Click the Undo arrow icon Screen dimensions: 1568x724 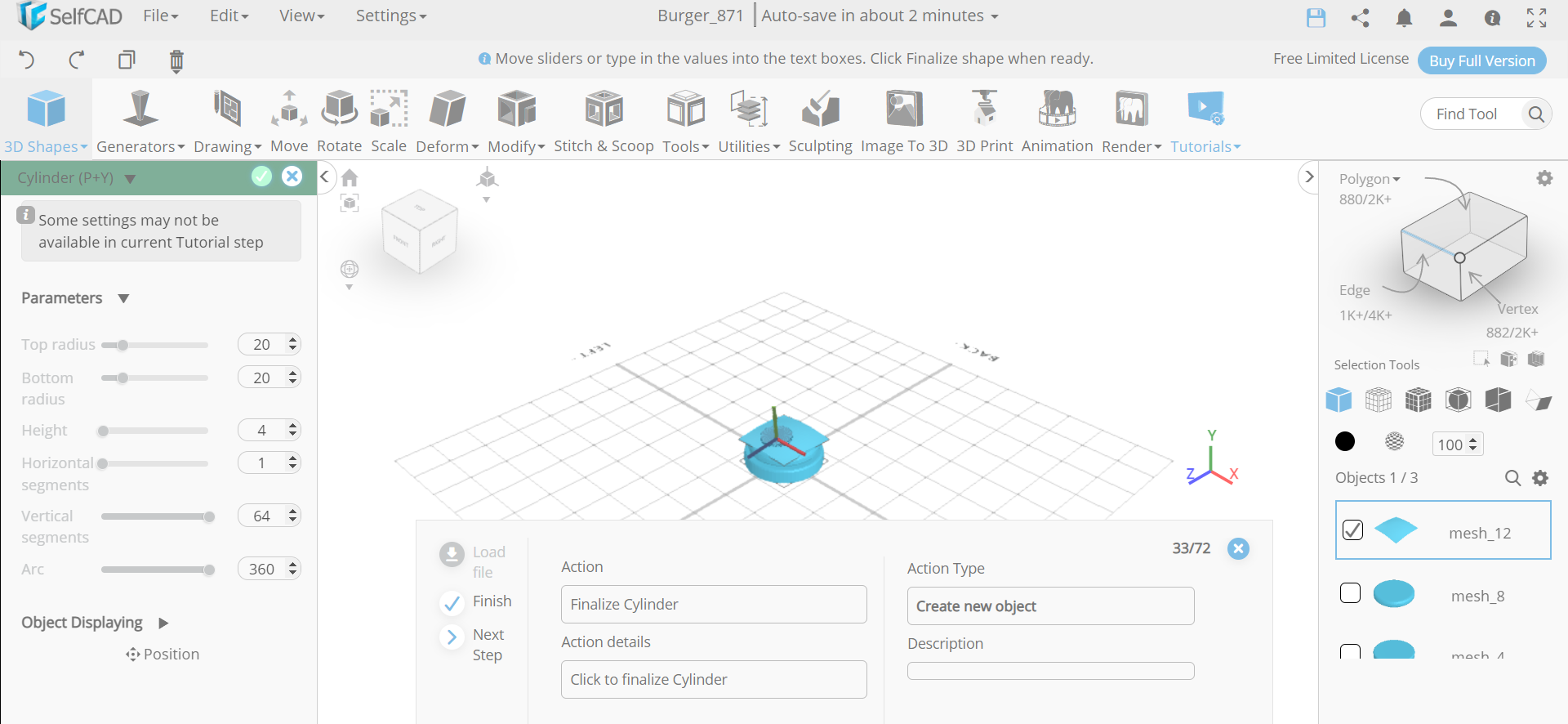tap(27, 60)
